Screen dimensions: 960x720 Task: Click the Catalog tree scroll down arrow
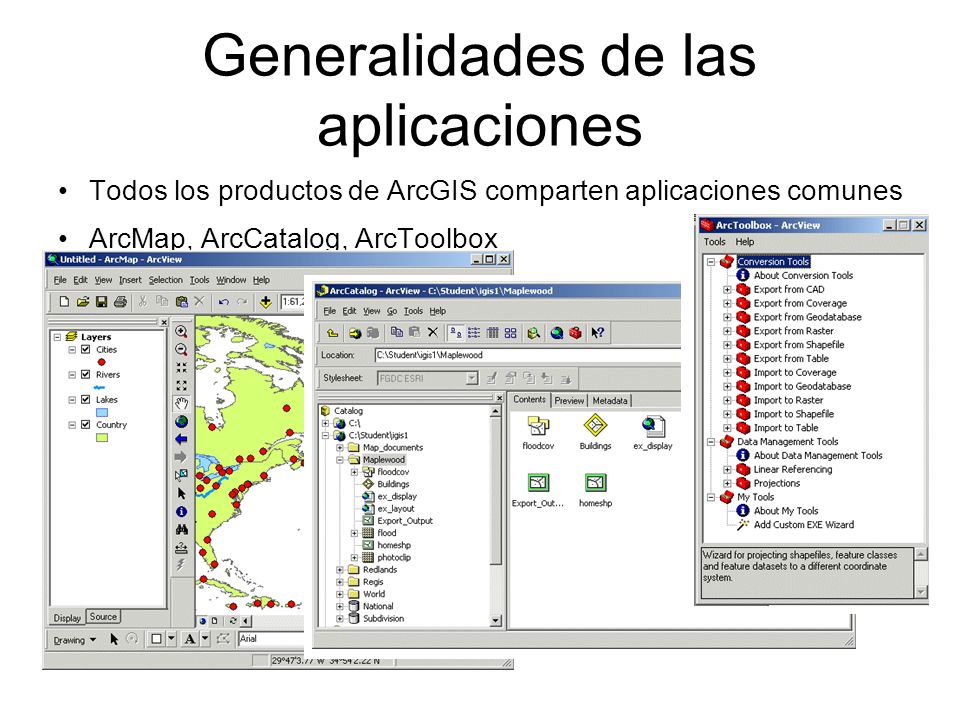click(x=496, y=621)
